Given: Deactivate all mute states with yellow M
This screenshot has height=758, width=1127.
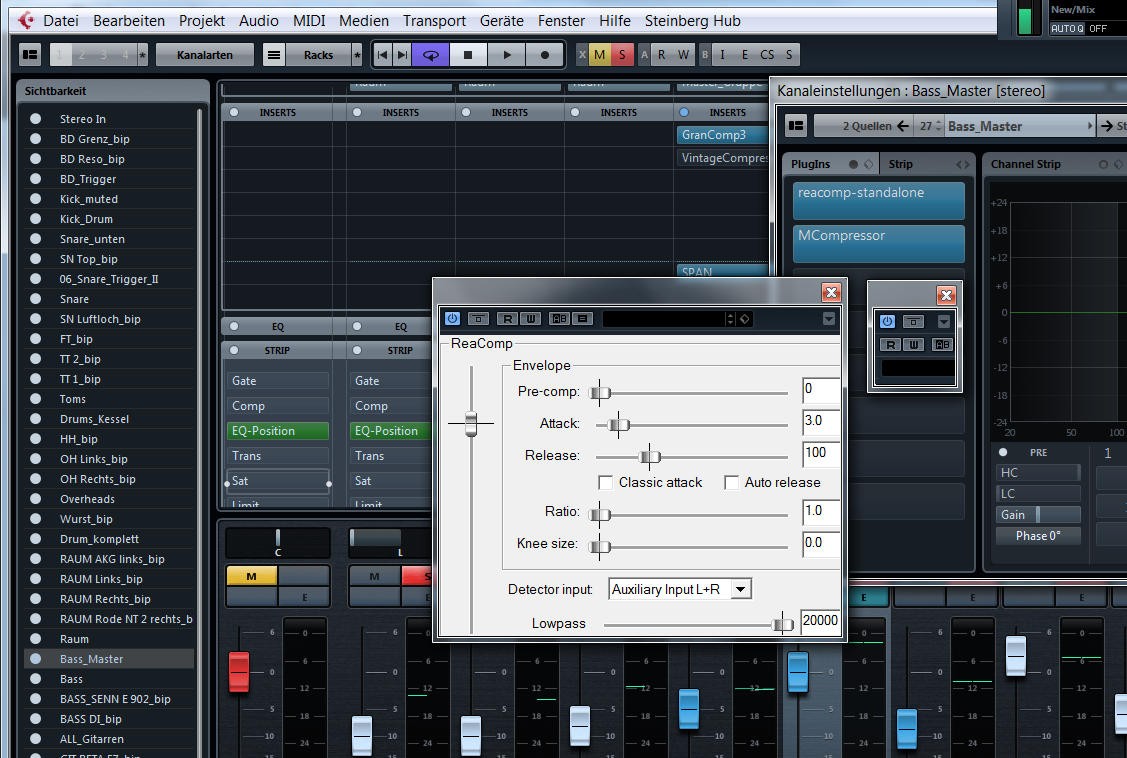Looking at the screenshot, I should [599, 55].
